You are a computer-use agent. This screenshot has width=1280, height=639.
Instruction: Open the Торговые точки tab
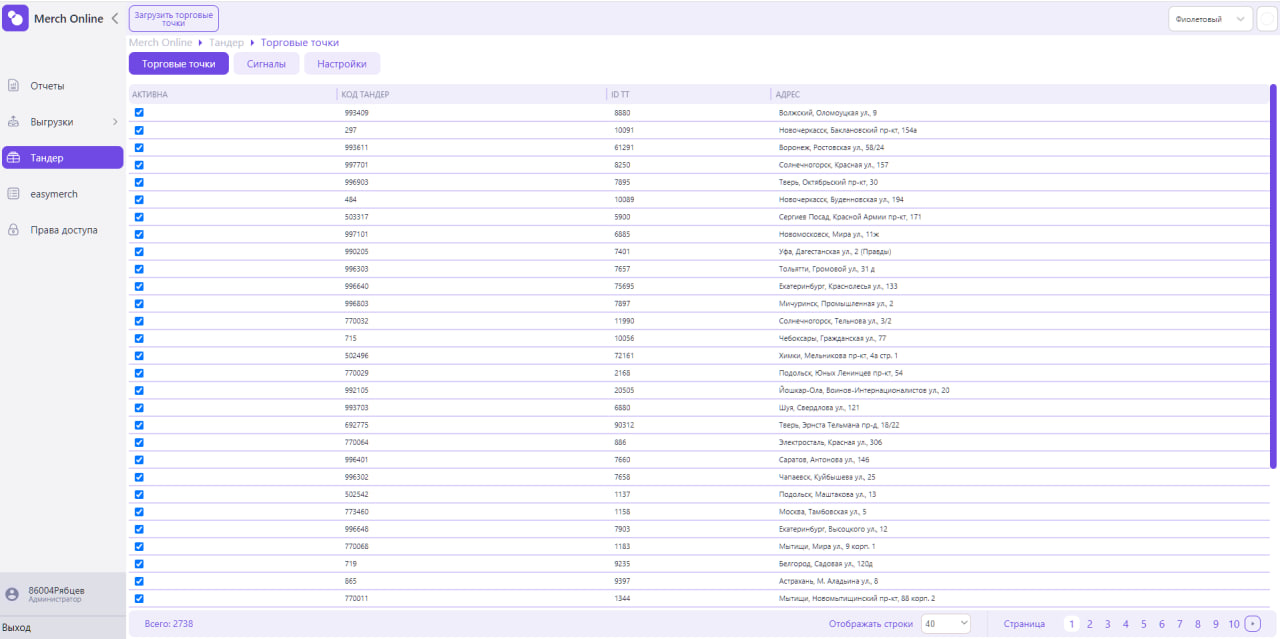(179, 64)
